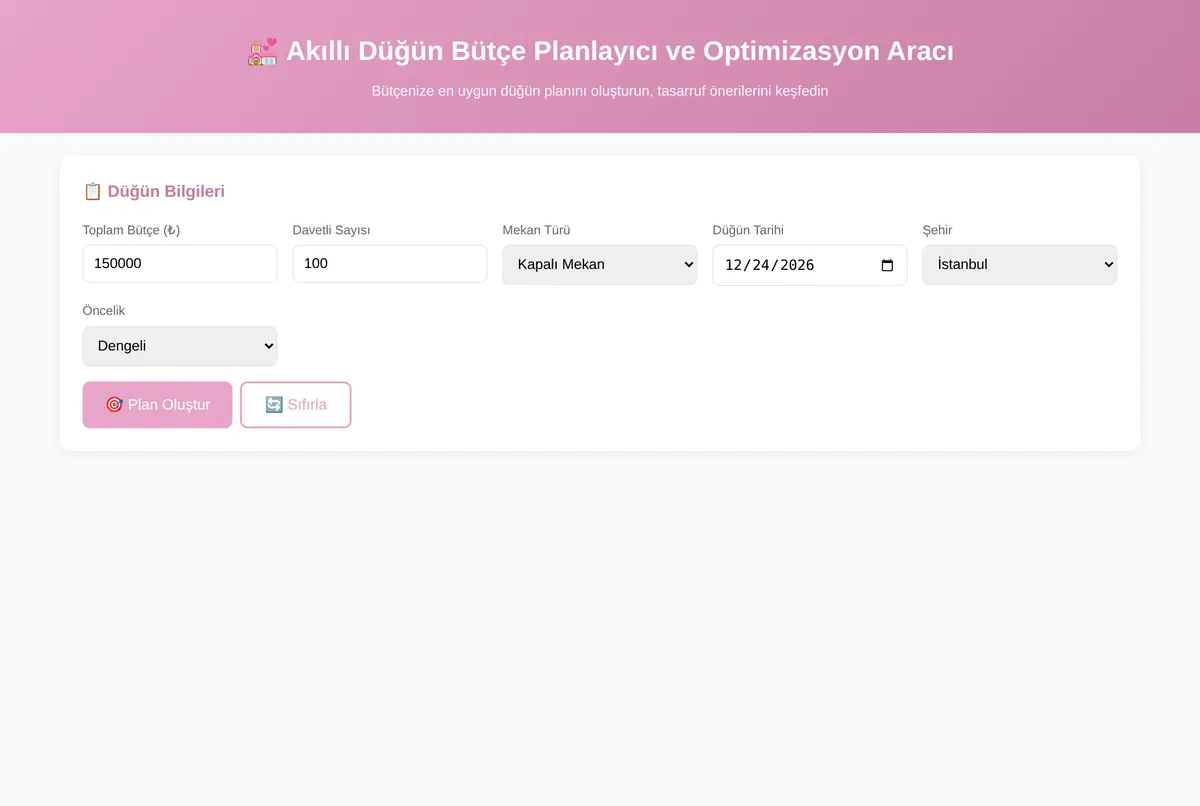Screen dimensions: 1200x806
Task: Open the Mekan Türü dropdown
Action: tap(600, 265)
